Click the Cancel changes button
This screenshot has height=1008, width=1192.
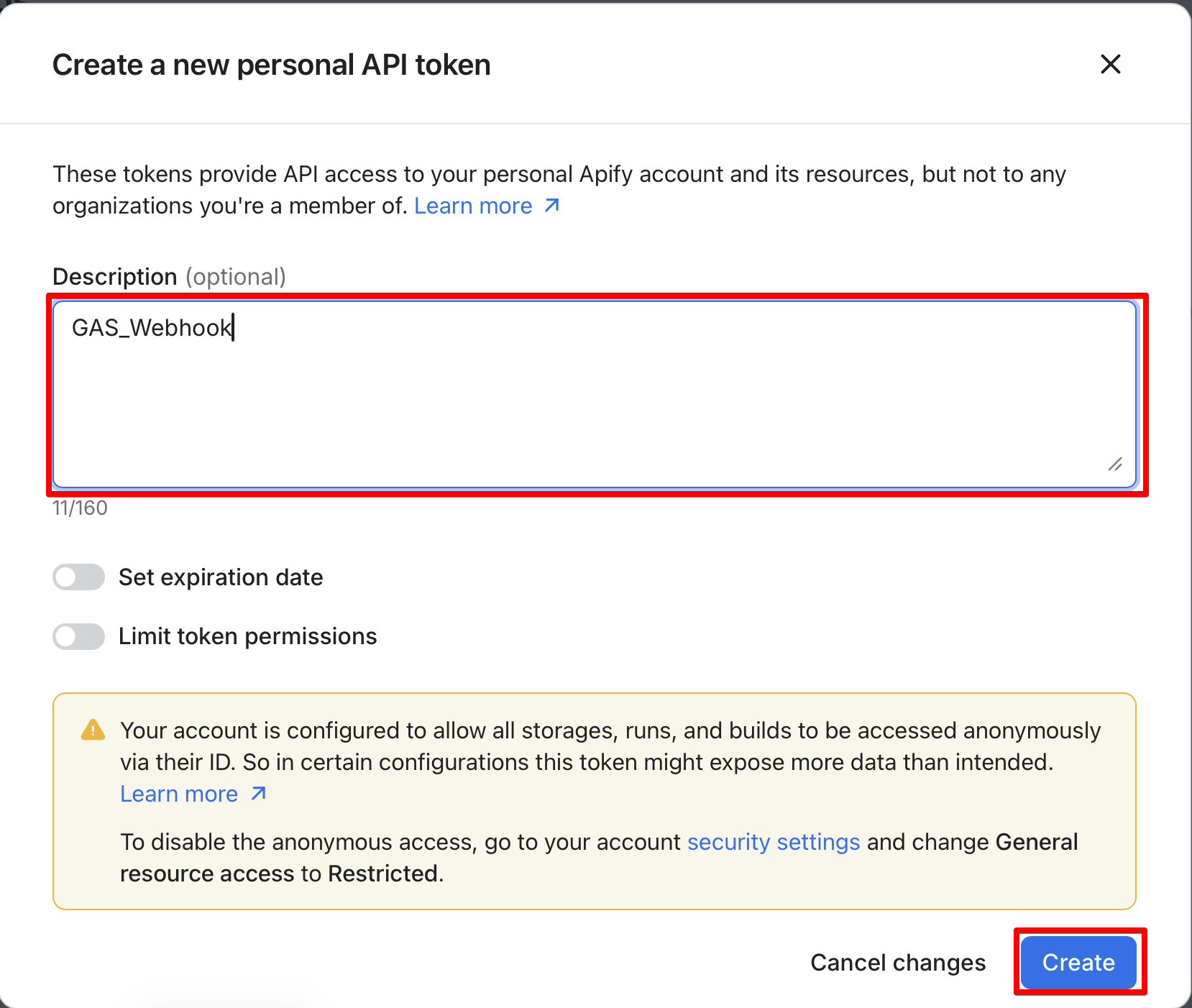coord(898,963)
